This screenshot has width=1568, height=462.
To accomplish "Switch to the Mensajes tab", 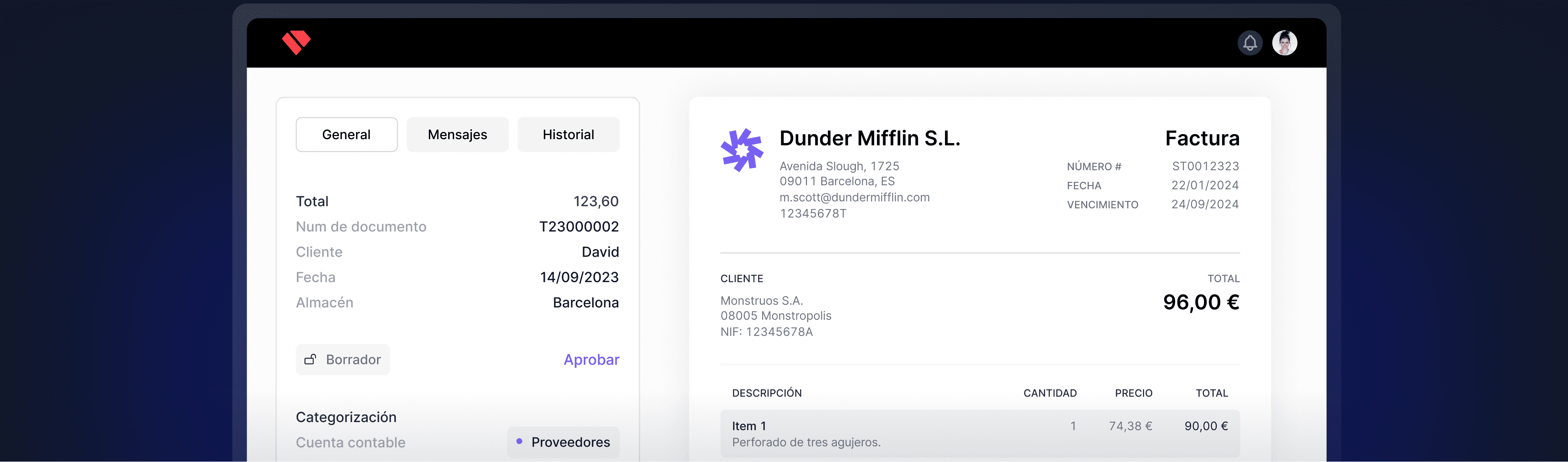I will [457, 135].
